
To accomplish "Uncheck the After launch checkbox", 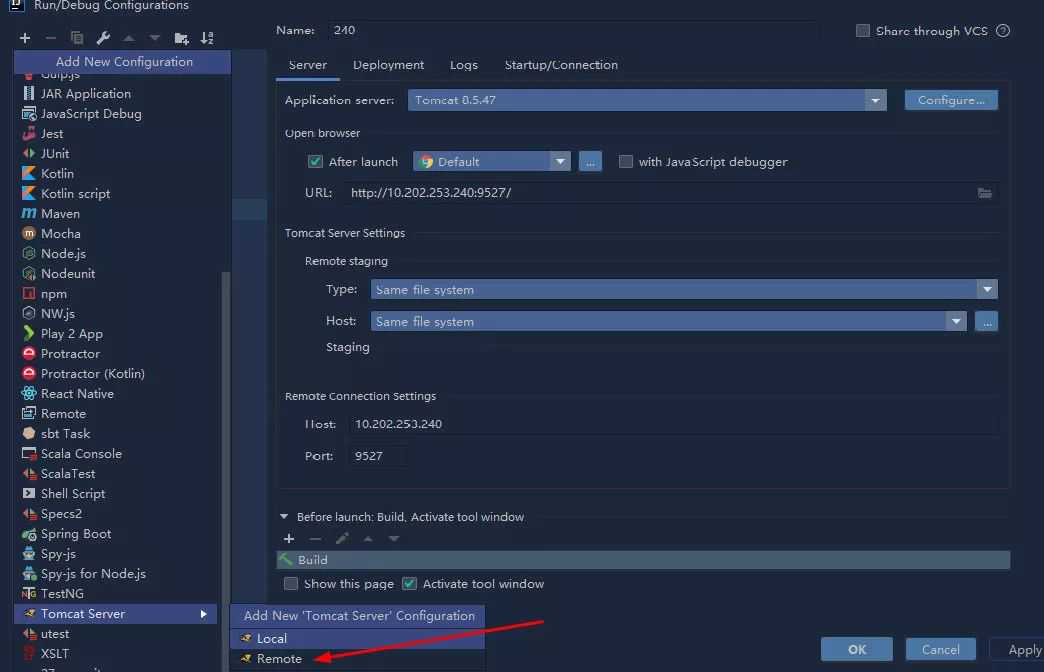I will point(316,162).
